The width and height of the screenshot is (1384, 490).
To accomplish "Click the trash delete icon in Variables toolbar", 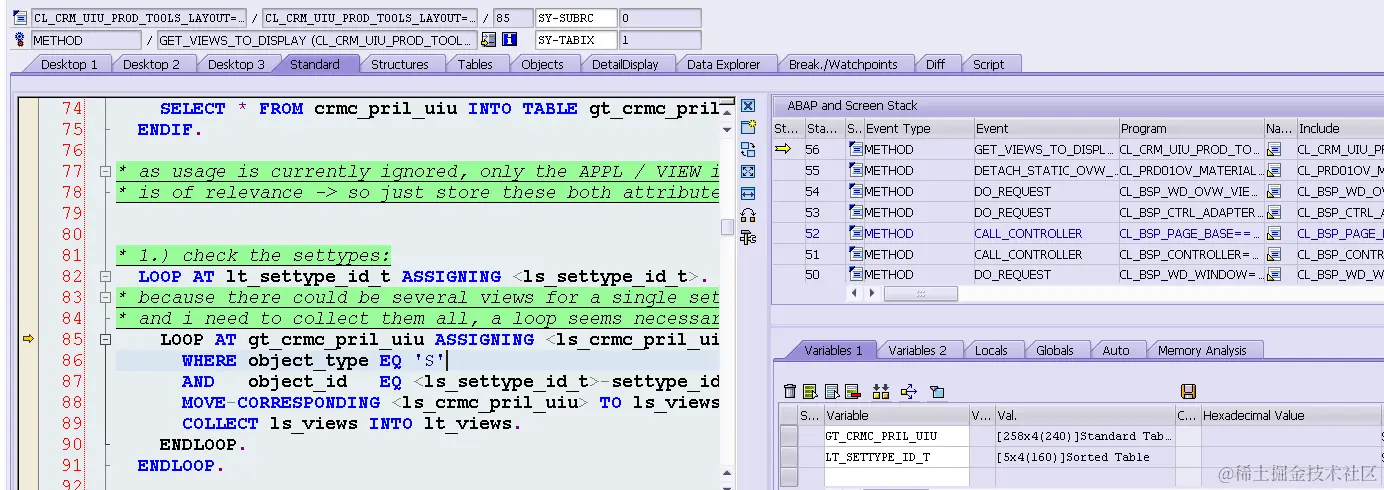I will [790, 391].
